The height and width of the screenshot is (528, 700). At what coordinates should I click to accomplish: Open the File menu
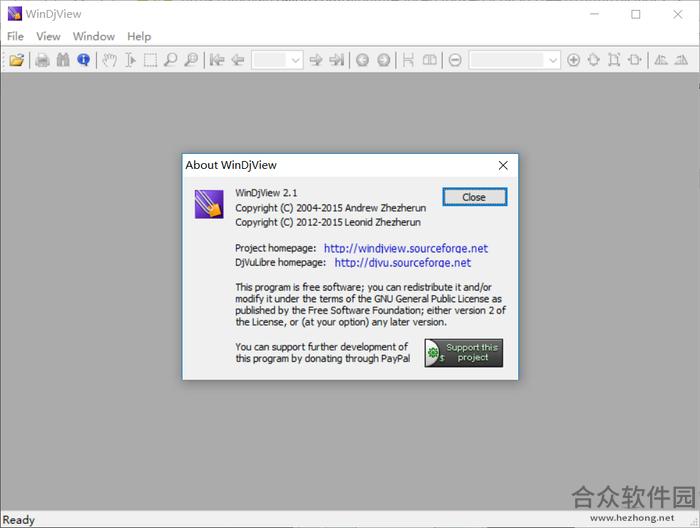(16, 36)
